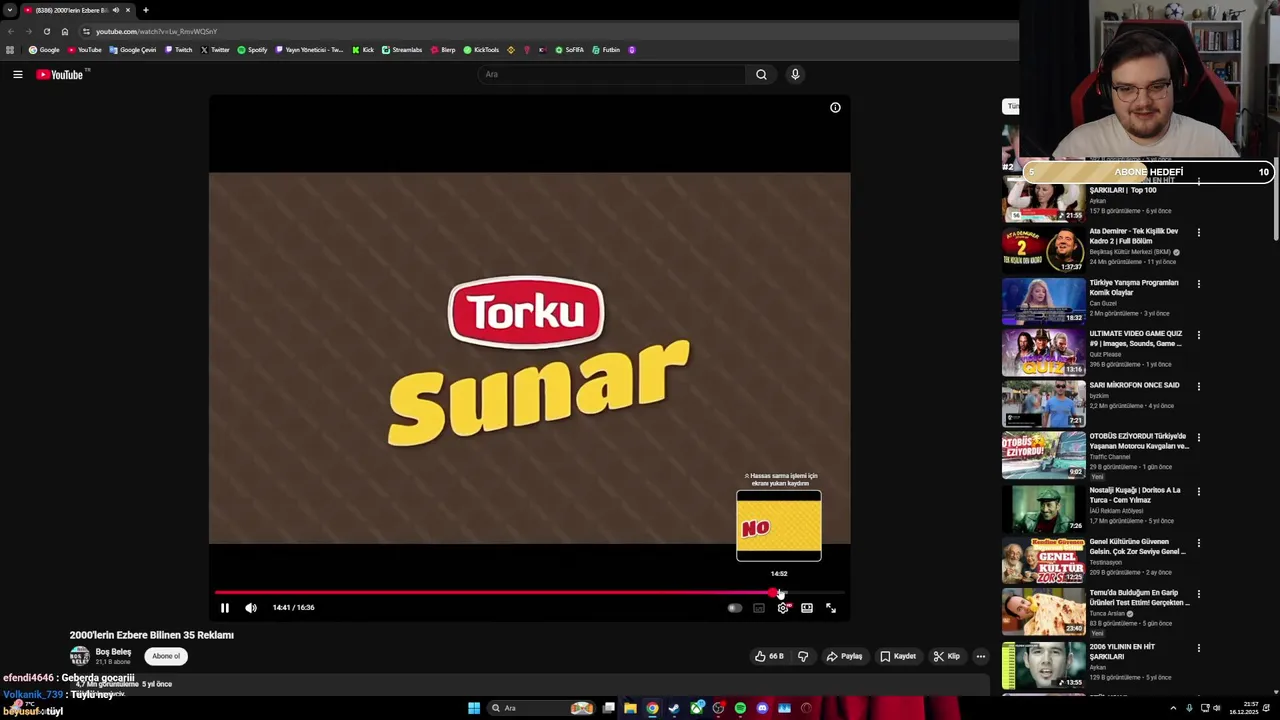Screen dimensions: 1280x720
Task: Go back with the browser back arrow
Action: coord(11,31)
